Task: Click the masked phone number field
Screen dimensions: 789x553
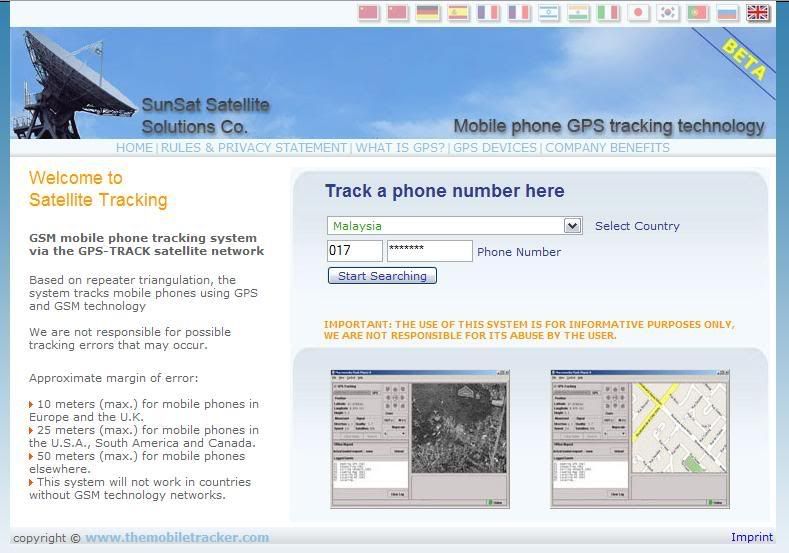Action: pos(430,251)
